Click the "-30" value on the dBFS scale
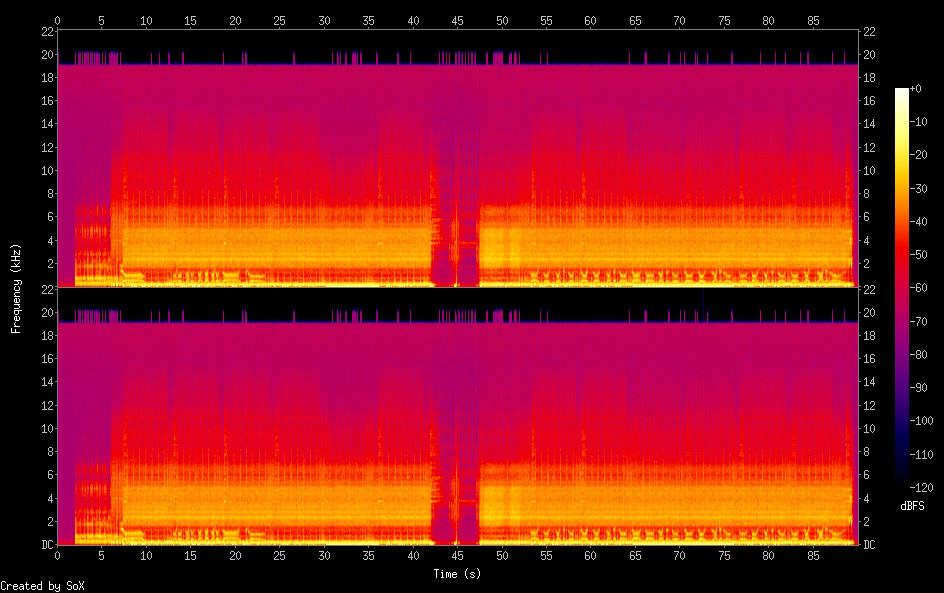Viewport: 944px width, 593px height. 918,188
